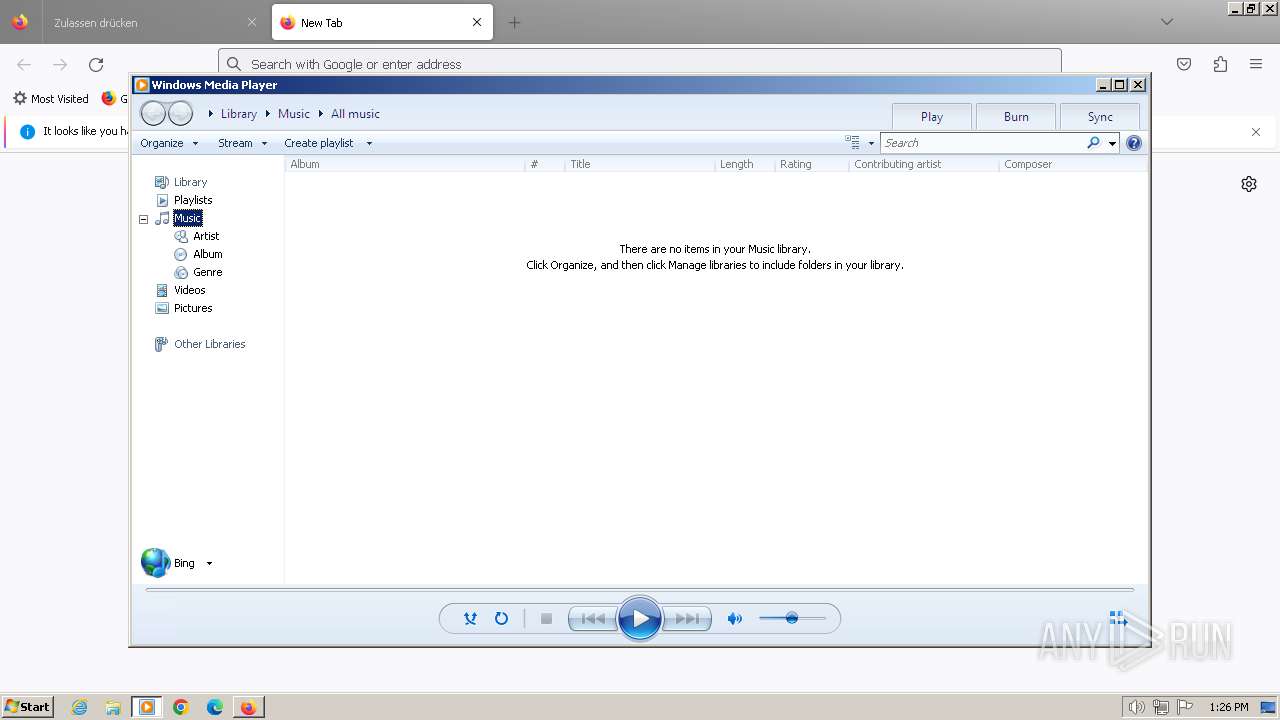Open the Play tab
1280x720 pixels.
932,116
